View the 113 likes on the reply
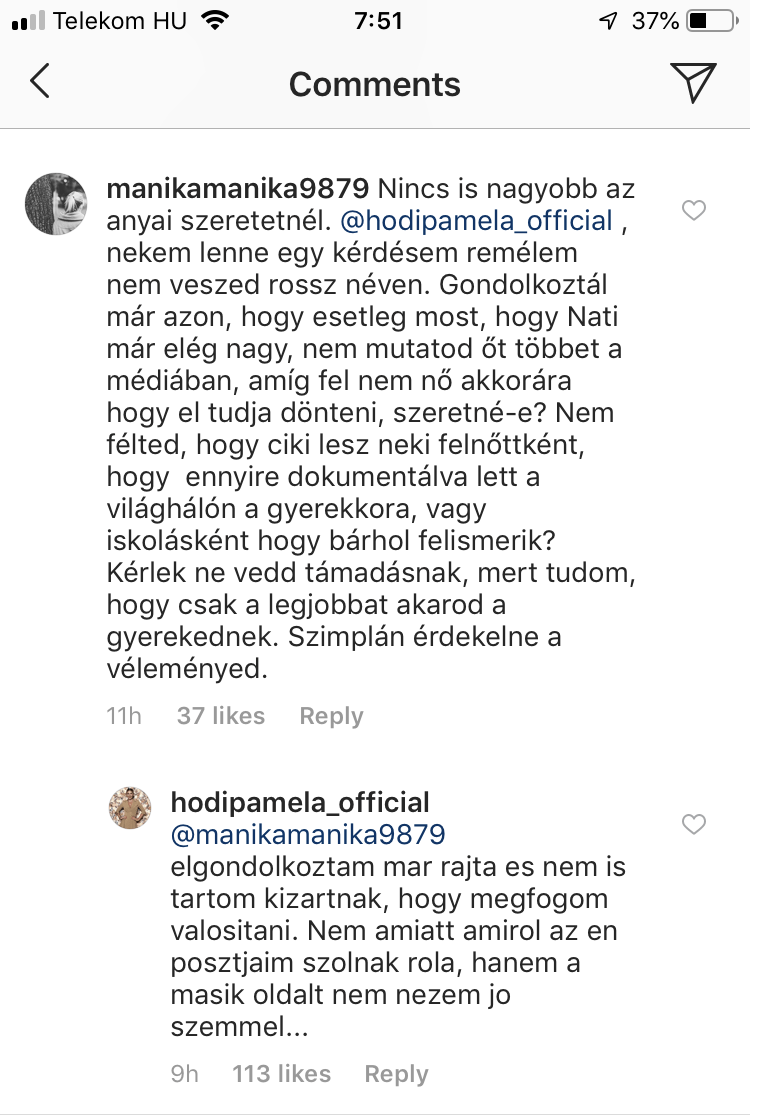 [x=281, y=1074]
